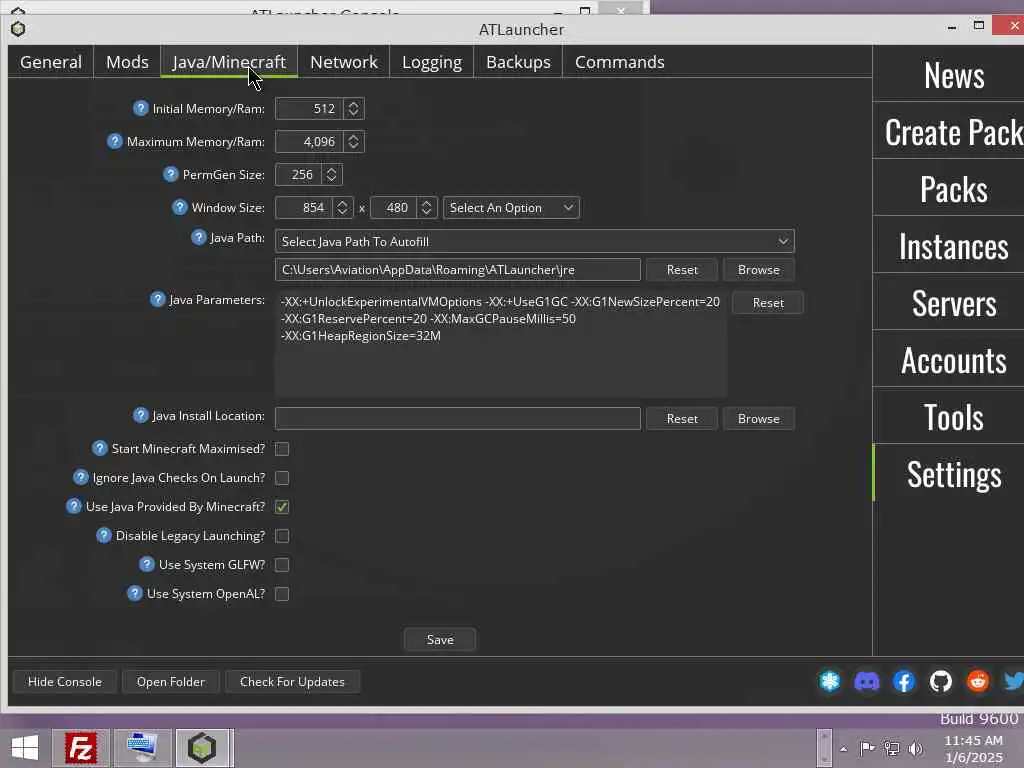Click help icon beside Java Parameters
The height and width of the screenshot is (768, 1024).
click(157, 299)
